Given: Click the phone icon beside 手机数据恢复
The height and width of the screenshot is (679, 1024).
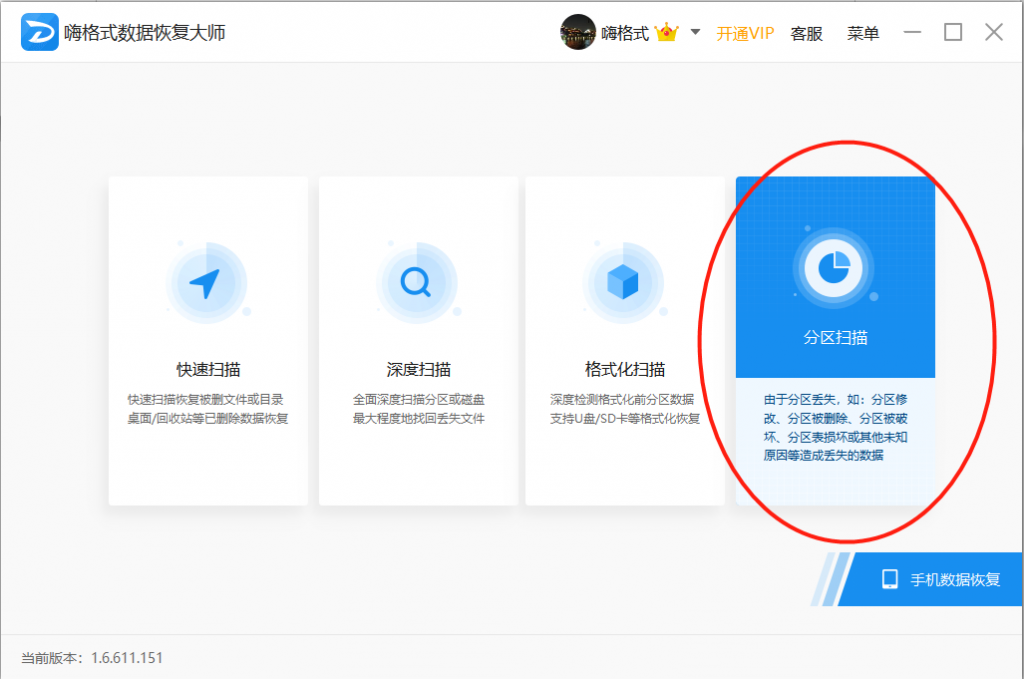Looking at the screenshot, I should pyautogui.click(x=889, y=579).
